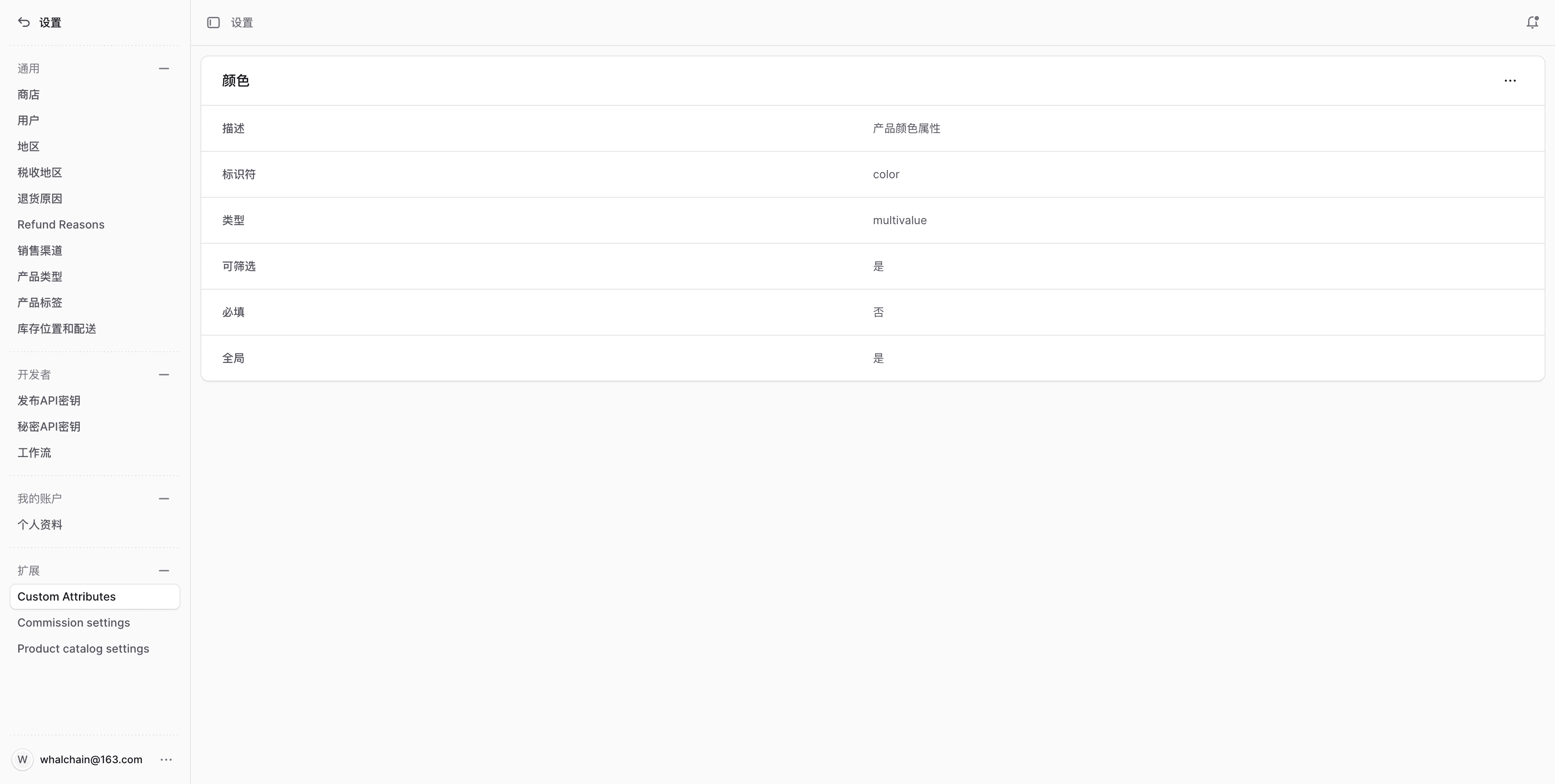Click the W user avatar
Screen dimensions: 1555x784
point(22,759)
